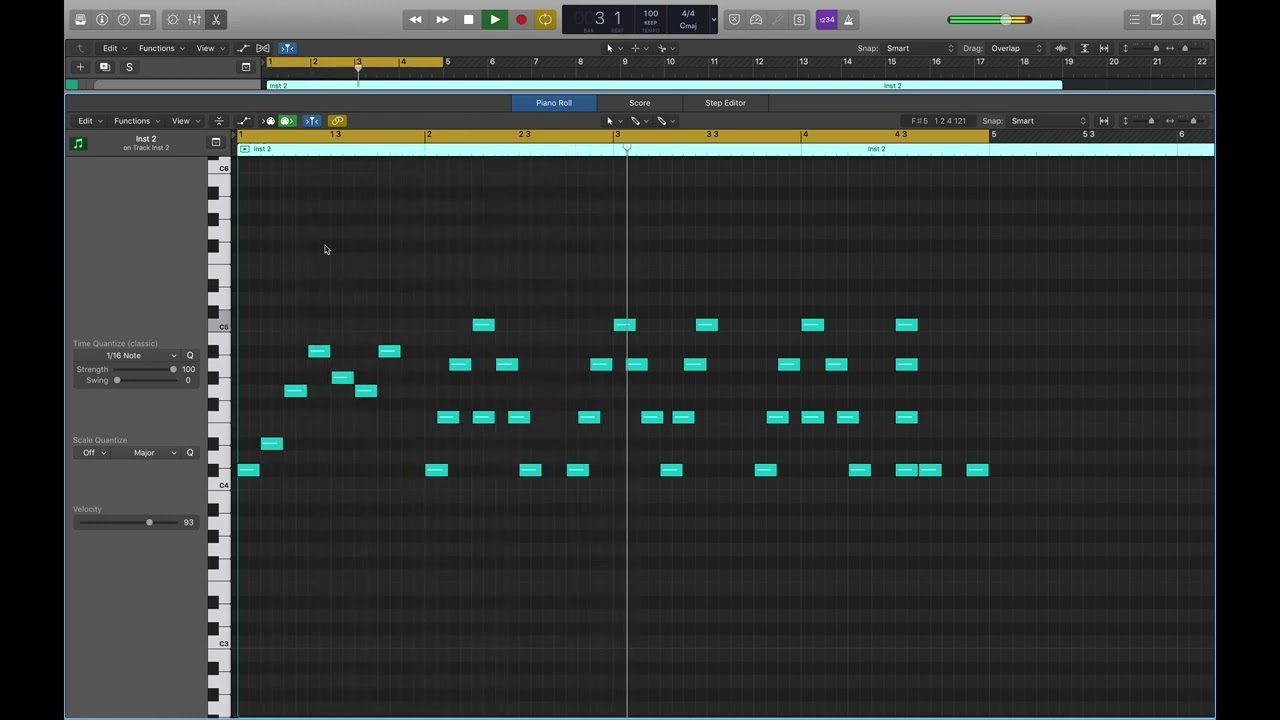Open Piano Roll View menu
1280x720 pixels.
tap(185, 121)
